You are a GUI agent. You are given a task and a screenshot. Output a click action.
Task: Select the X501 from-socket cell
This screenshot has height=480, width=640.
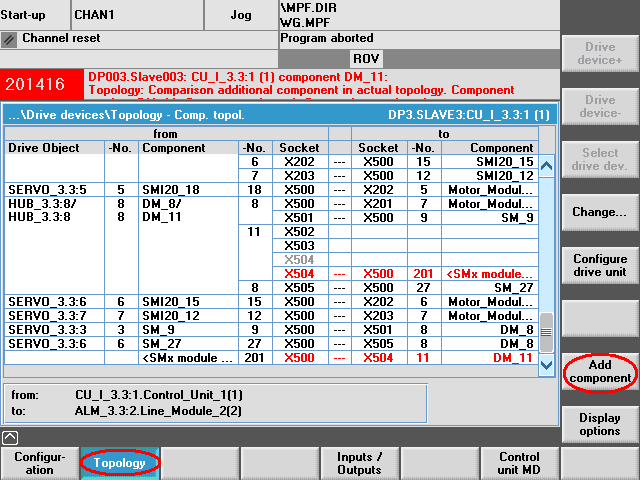pyautogui.click(x=300, y=218)
